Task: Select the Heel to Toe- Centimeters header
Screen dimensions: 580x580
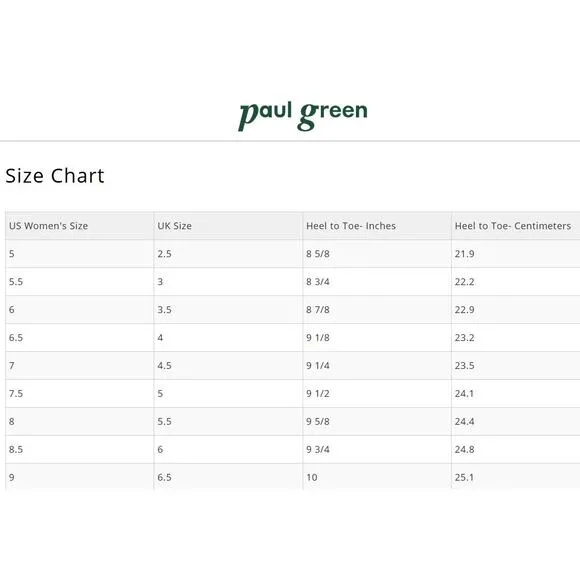Action: click(x=516, y=226)
